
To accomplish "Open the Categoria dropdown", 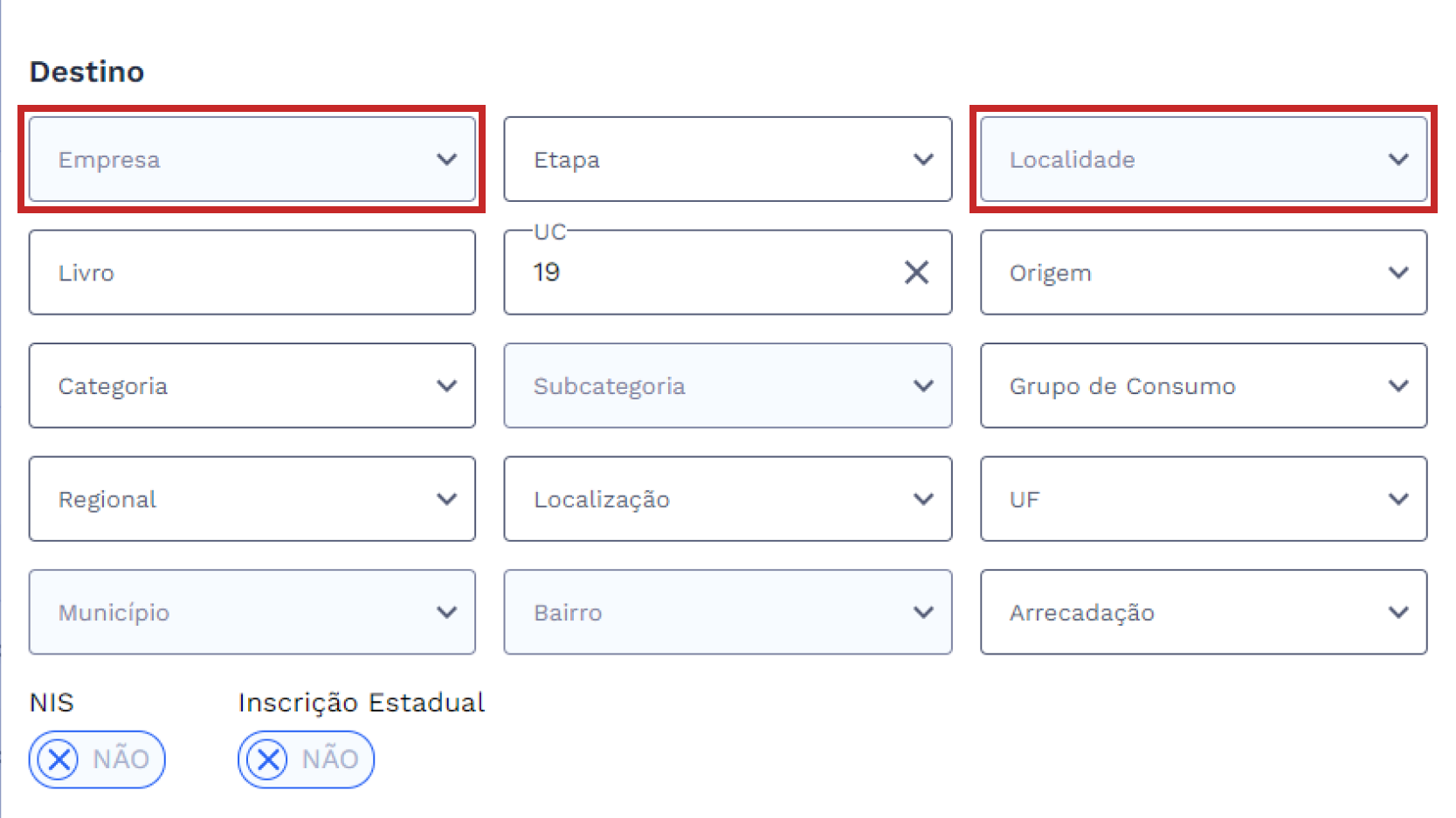I will tap(252, 385).
